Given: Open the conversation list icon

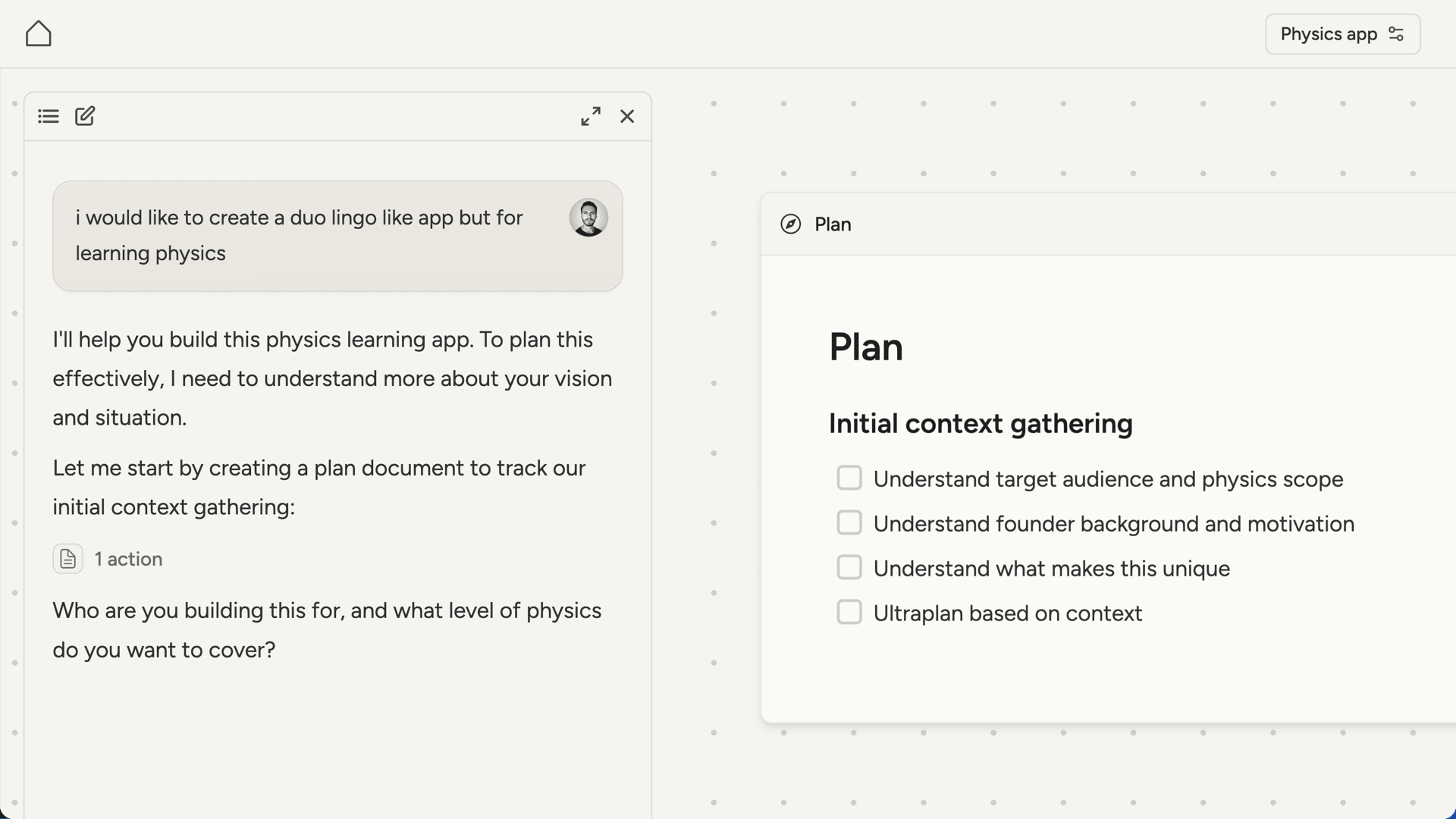Looking at the screenshot, I should click(x=48, y=116).
